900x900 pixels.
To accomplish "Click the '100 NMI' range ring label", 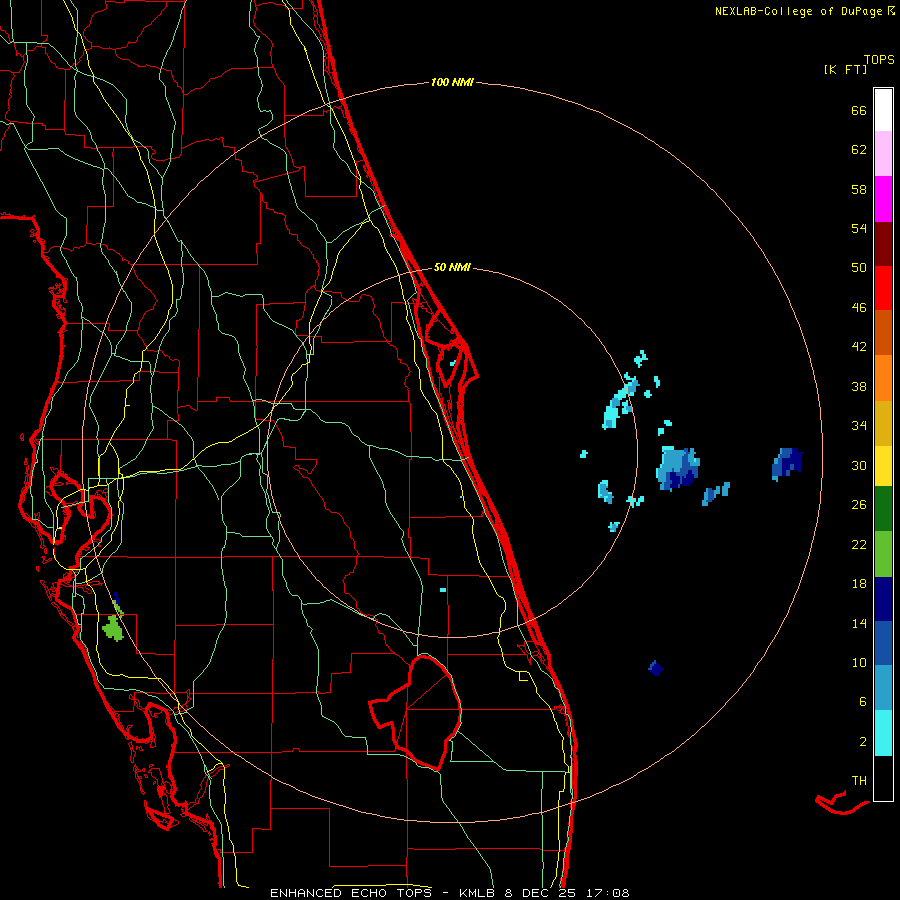I will [452, 82].
